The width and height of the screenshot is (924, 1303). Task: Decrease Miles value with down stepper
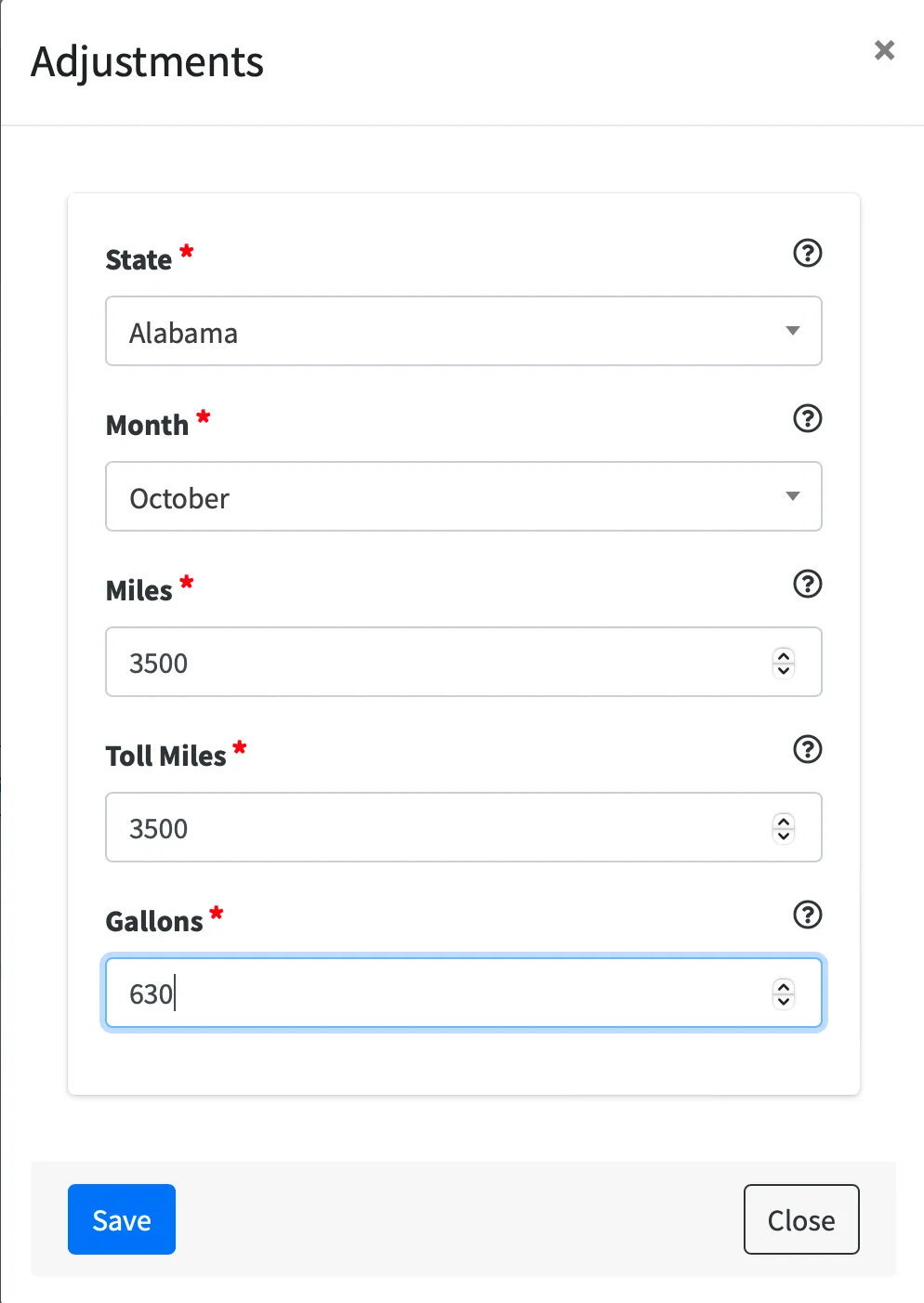click(784, 670)
